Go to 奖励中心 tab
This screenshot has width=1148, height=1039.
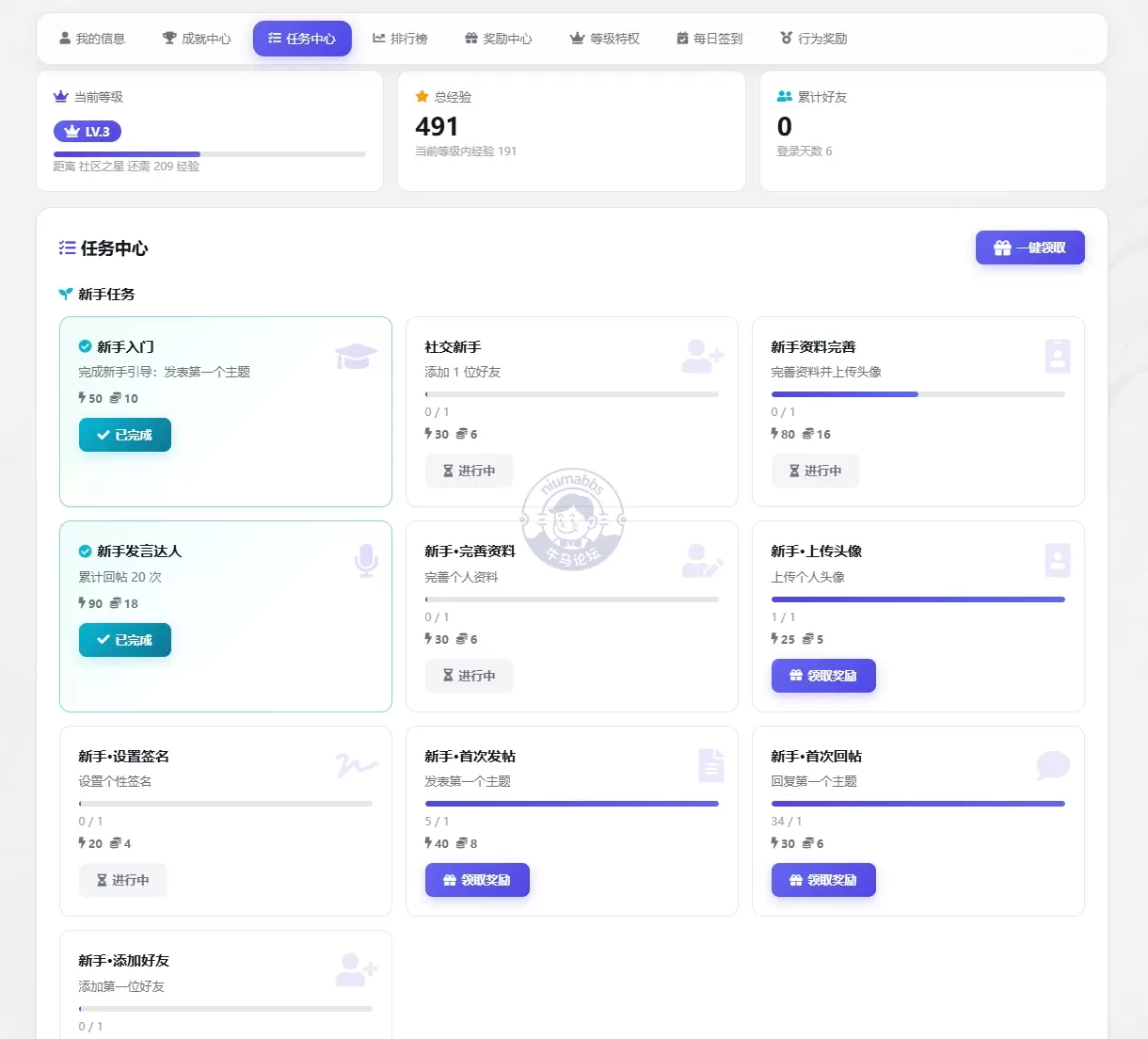[499, 39]
